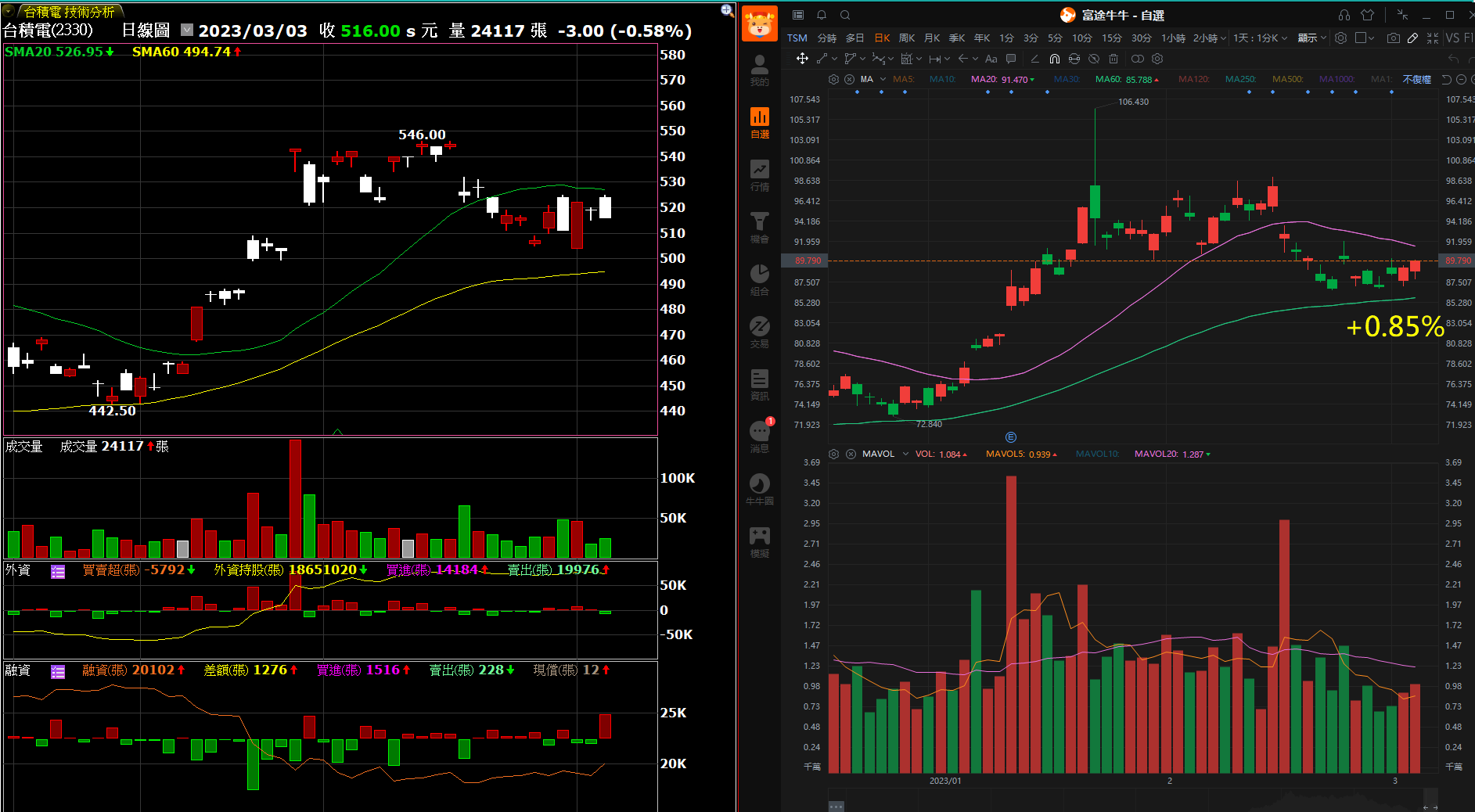Screen dimensions: 1475x812
Task: Open the 資訊 news sidebar icon
Action: [x=760, y=385]
